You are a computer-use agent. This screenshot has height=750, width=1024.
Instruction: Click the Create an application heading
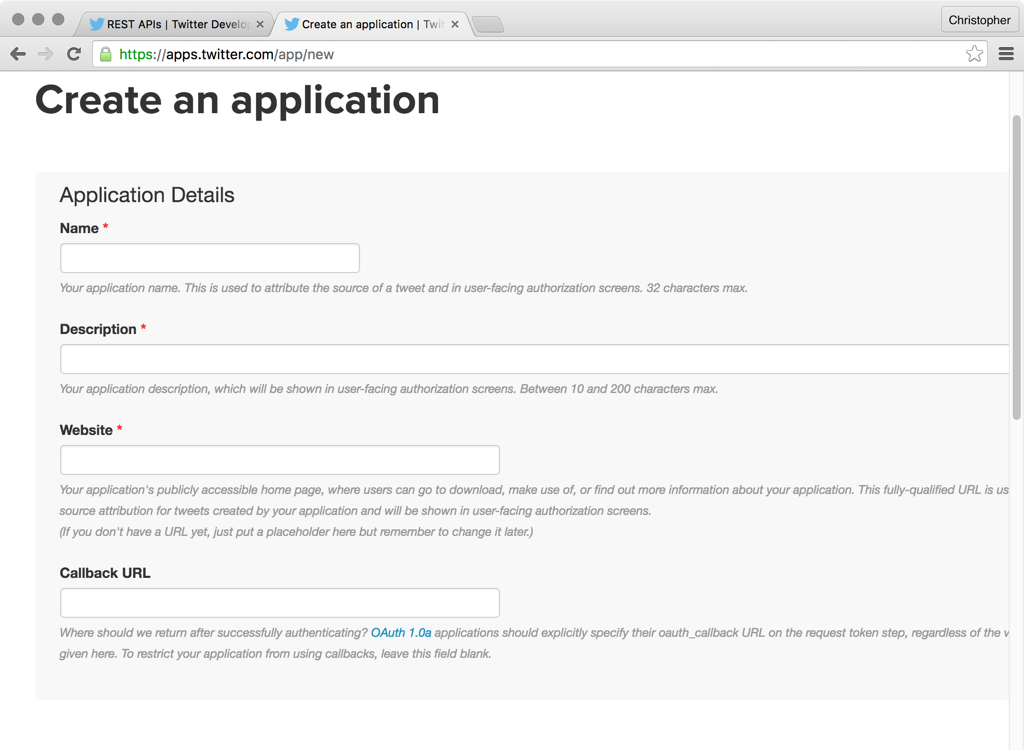click(237, 100)
